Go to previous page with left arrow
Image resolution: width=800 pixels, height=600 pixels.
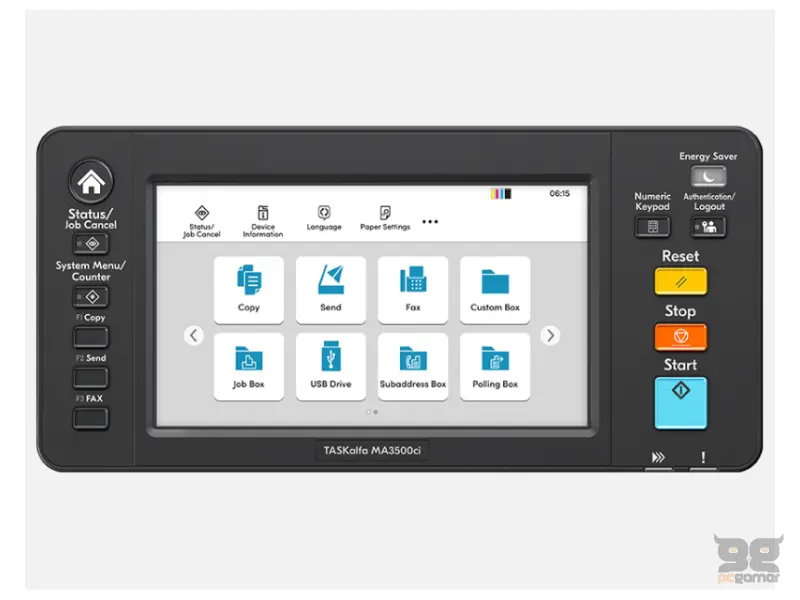(x=194, y=336)
